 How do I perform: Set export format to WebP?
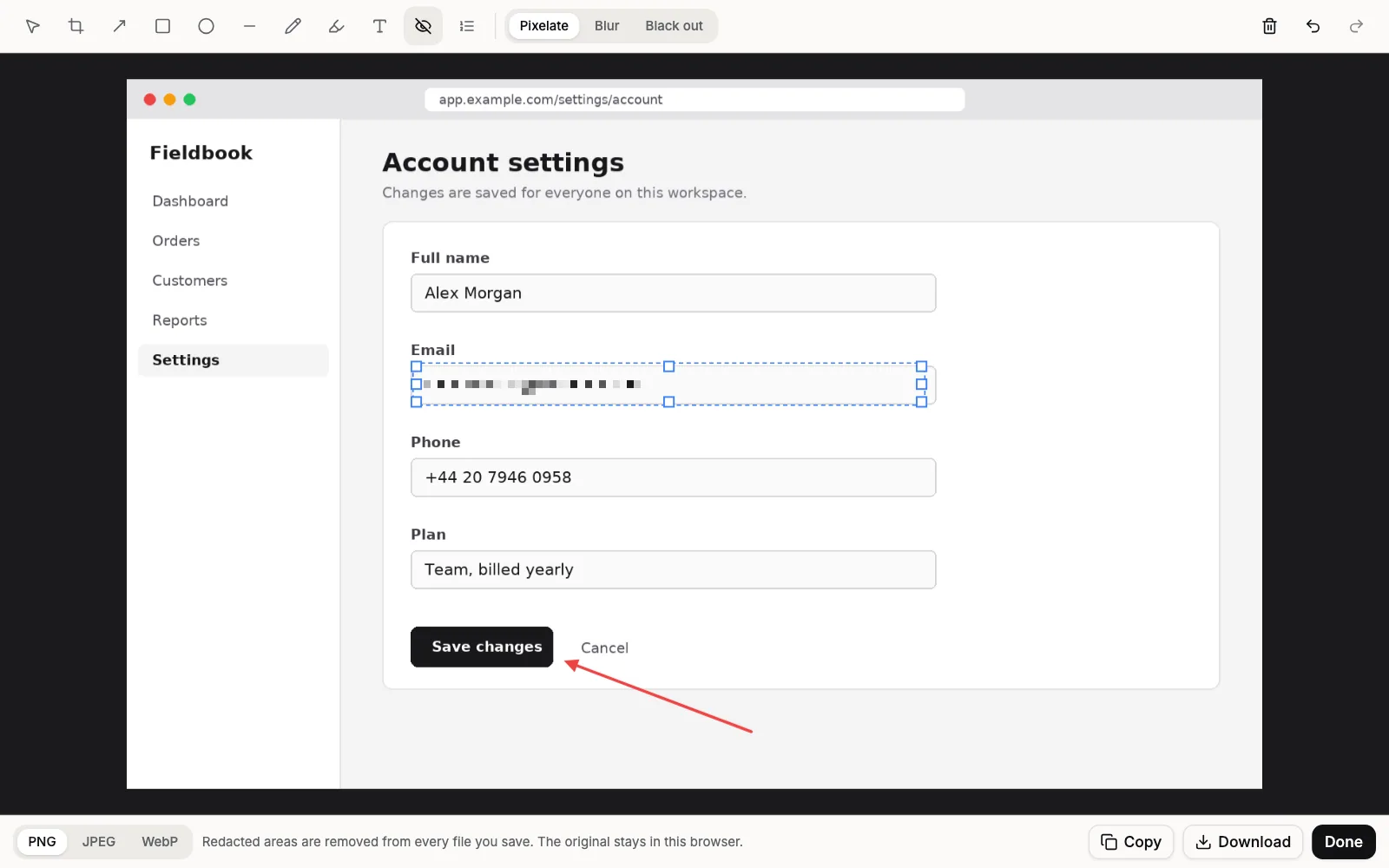click(160, 842)
